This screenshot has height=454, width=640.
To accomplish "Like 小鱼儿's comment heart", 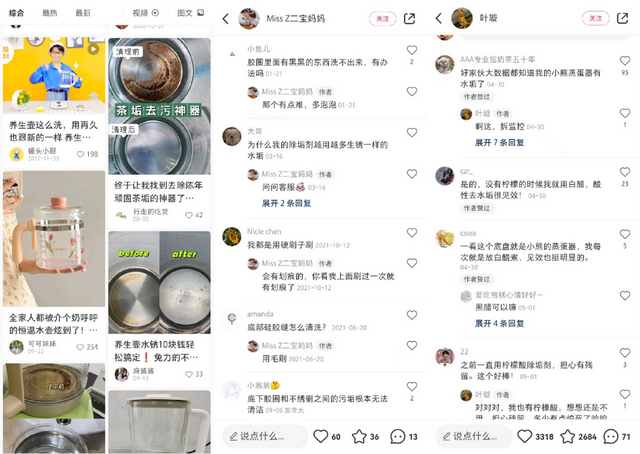I will point(412,50).
